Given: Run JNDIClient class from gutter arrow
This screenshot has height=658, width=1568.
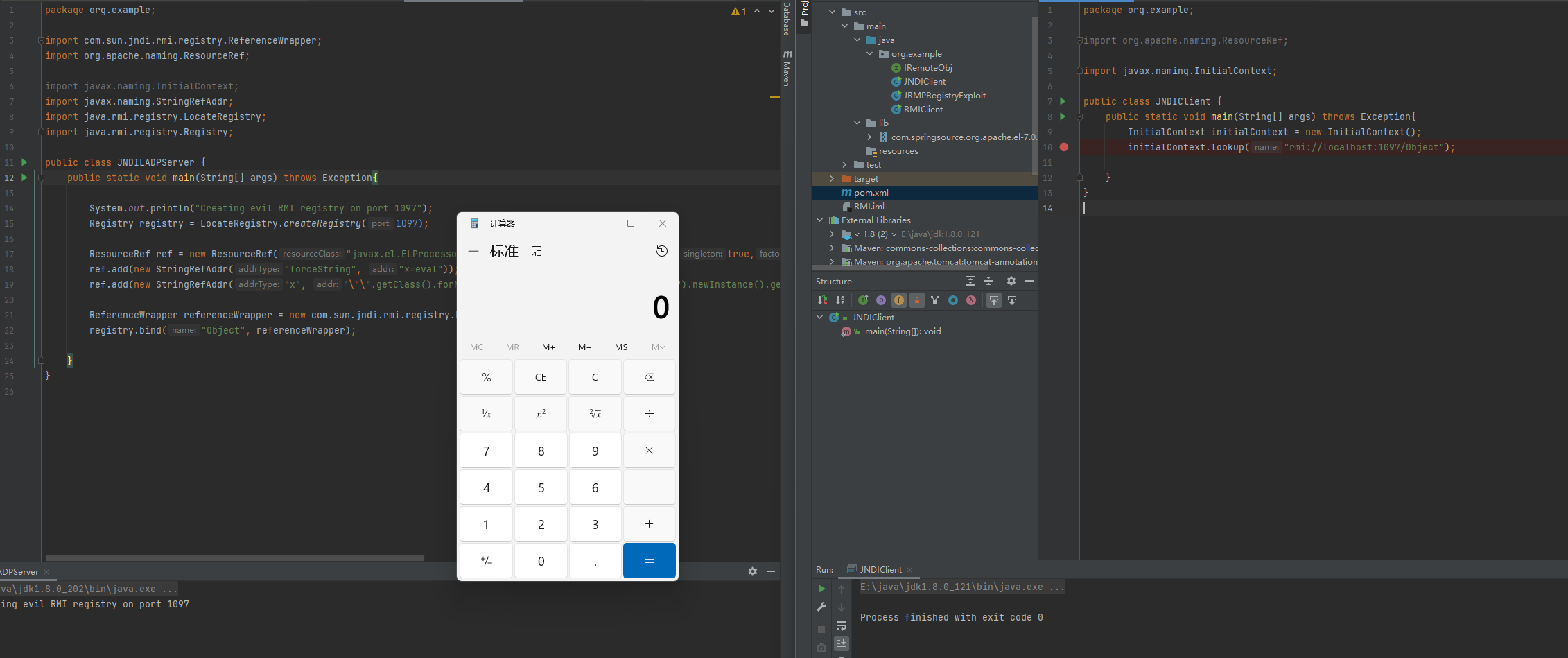Looking at the screenshot, I should click(x=1063, y=101).
